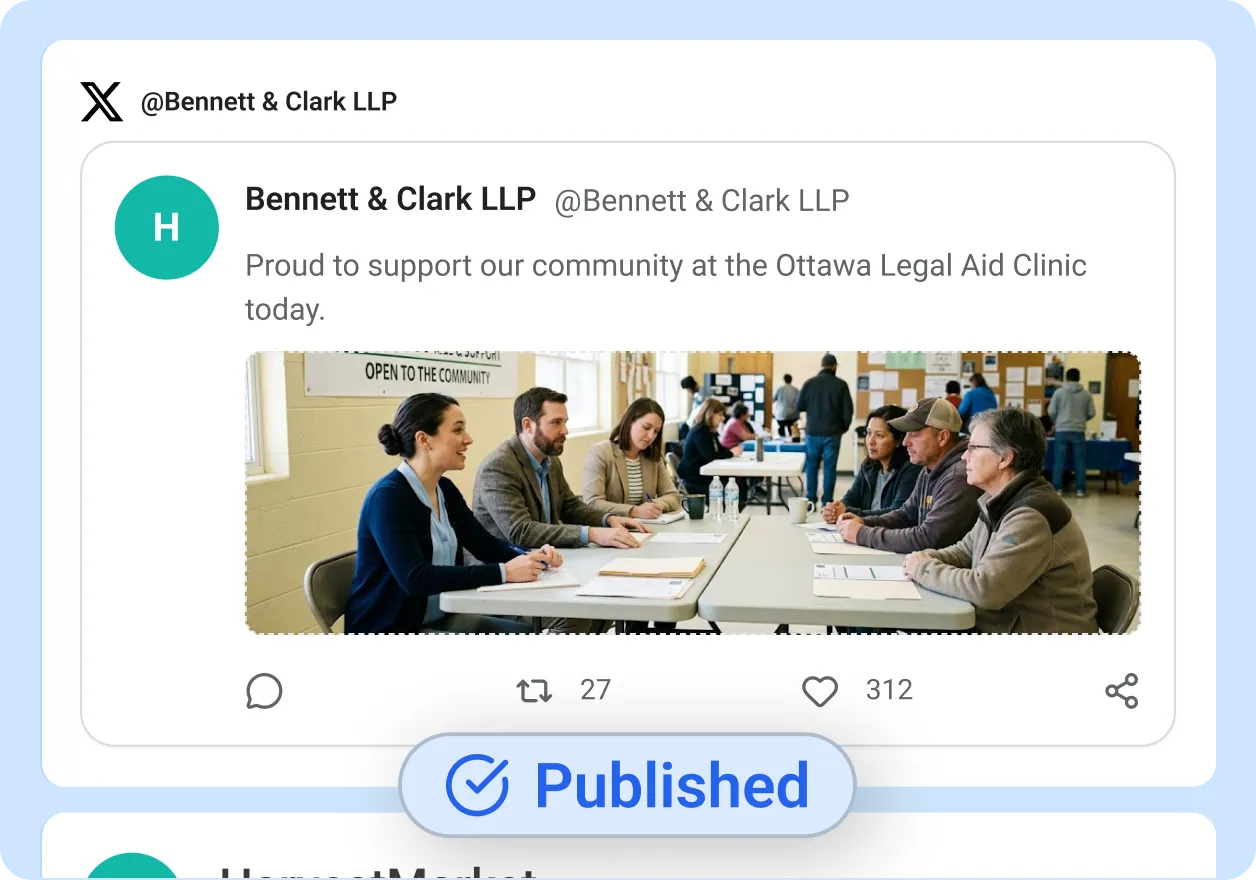1256x880 pixels.
Task: Click the checkmark icon in the Published badge
Action: point(477,785)
